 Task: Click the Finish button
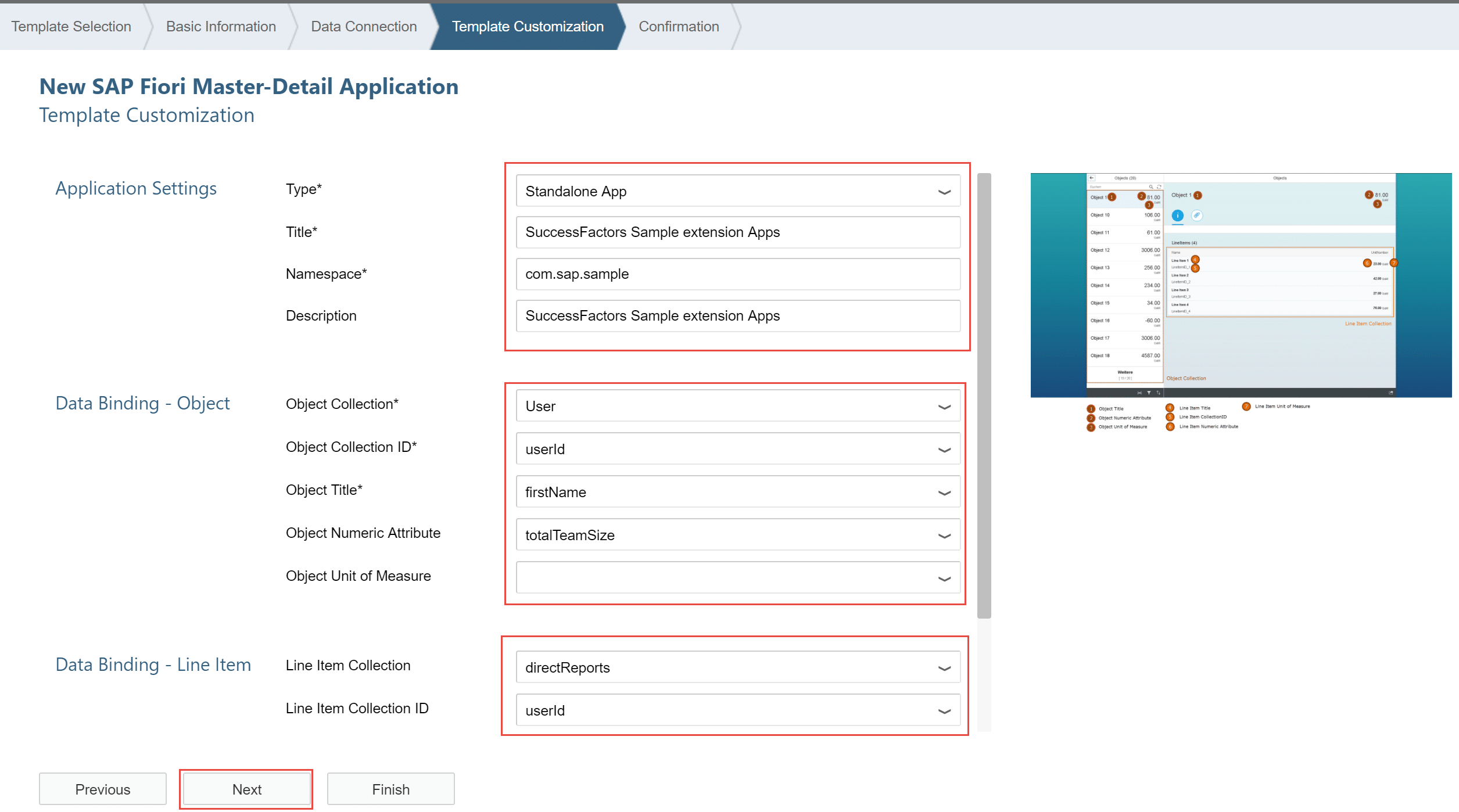pyautogui.click(x=390, y=789)
